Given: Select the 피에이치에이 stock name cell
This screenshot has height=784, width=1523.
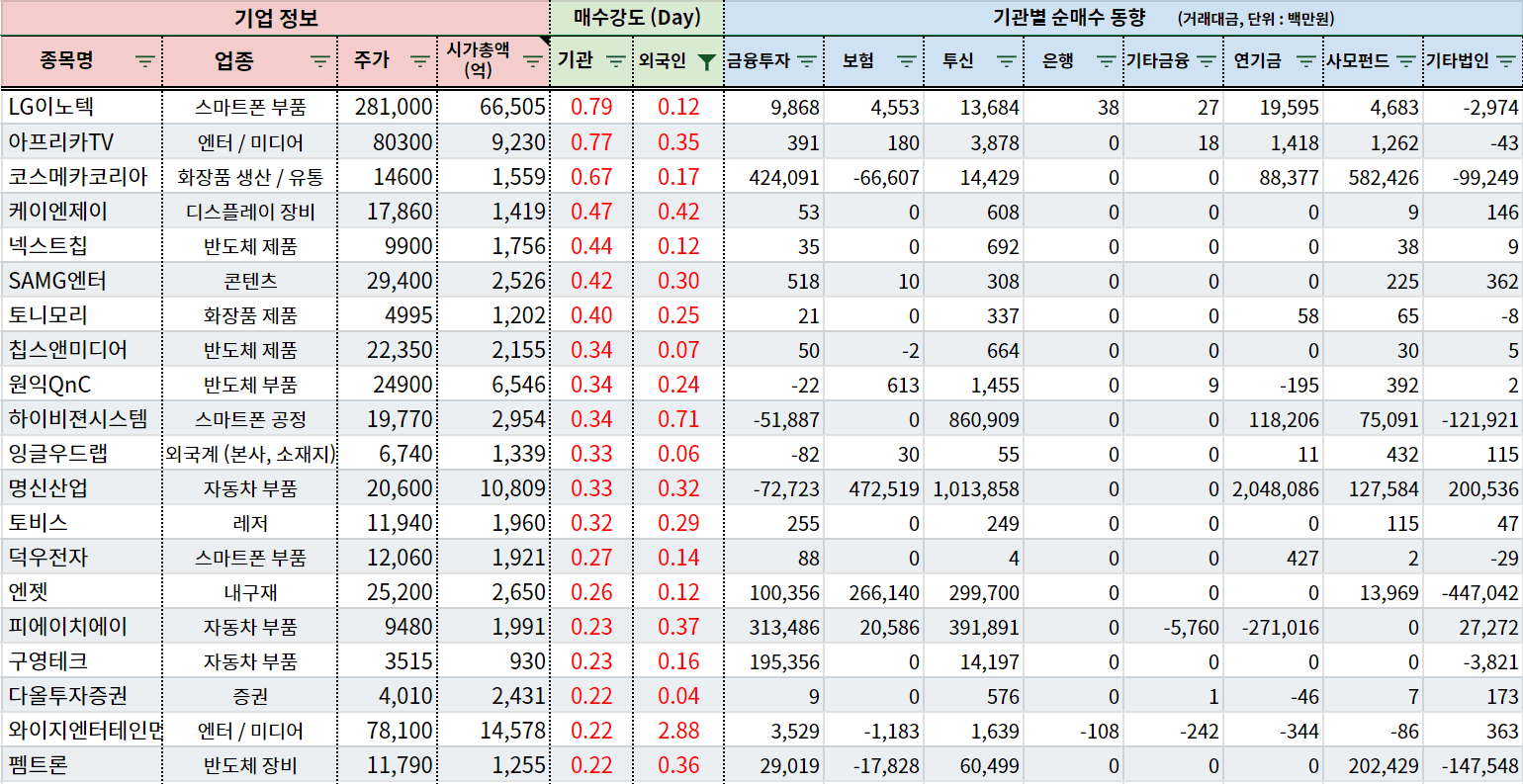Looking at the screenshot, I should click(x=81, y=627).
